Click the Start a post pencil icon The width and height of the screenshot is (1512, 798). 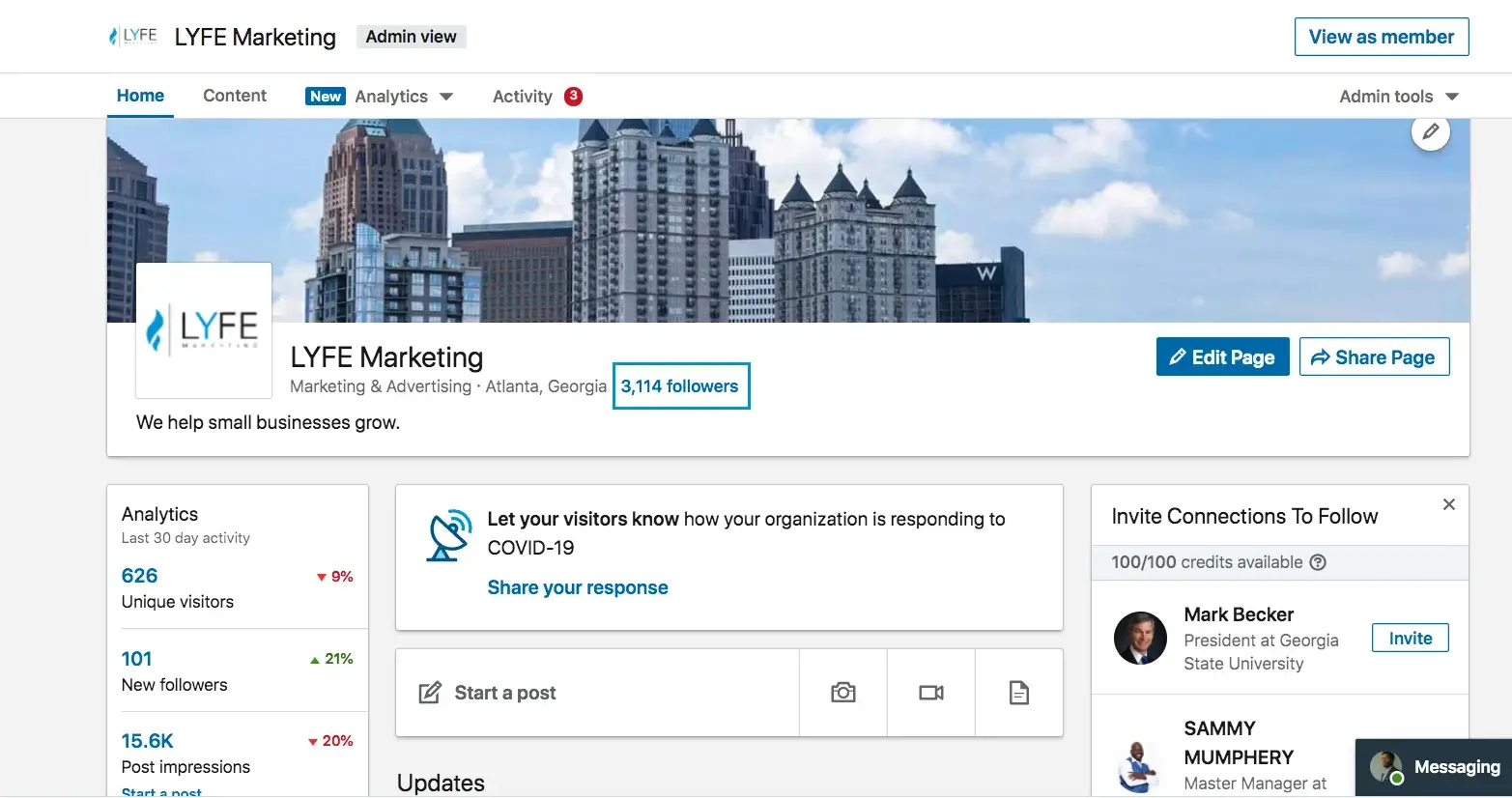pyautogui.click(x=429, y=692)
